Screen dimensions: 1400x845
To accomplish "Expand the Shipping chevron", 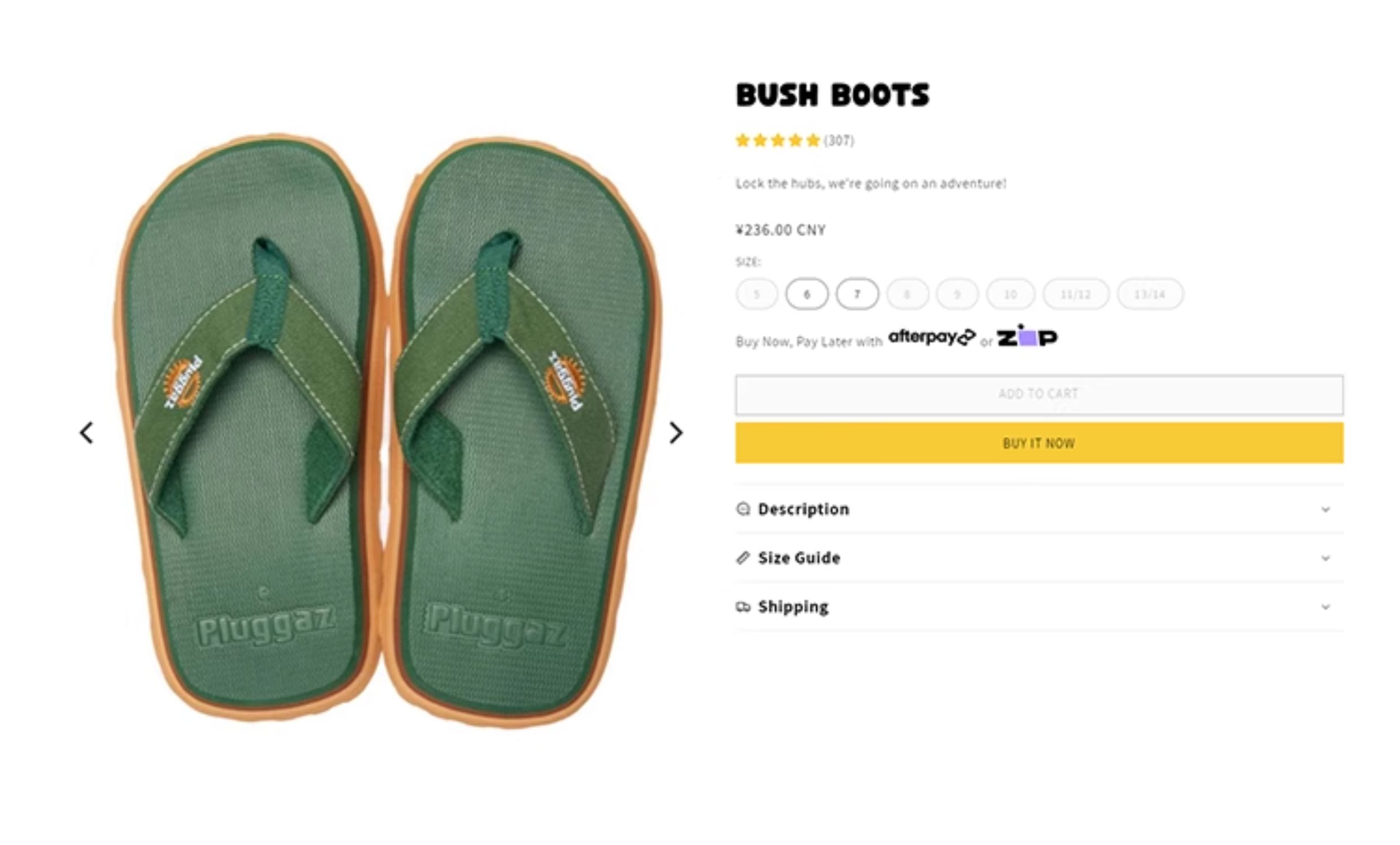I will pos(1325,607).
